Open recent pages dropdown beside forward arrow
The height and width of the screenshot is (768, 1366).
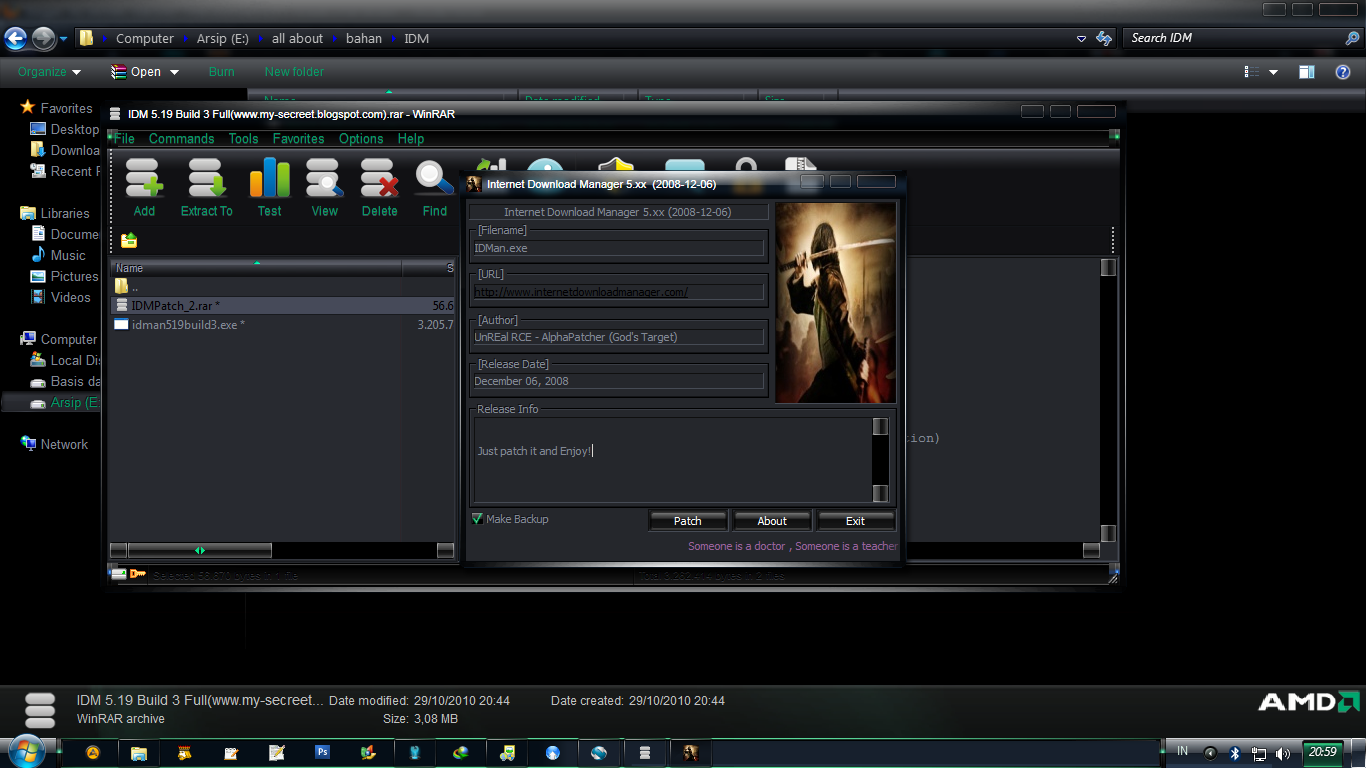(64, 39)
